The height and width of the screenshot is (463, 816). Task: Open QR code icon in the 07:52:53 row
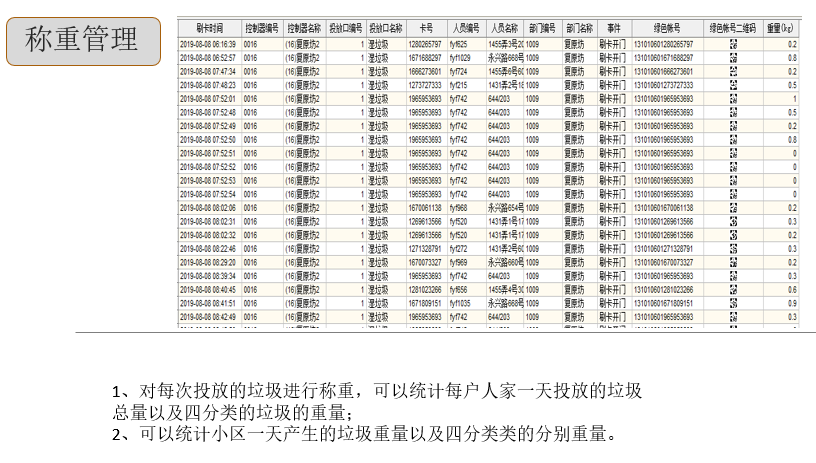733,181
